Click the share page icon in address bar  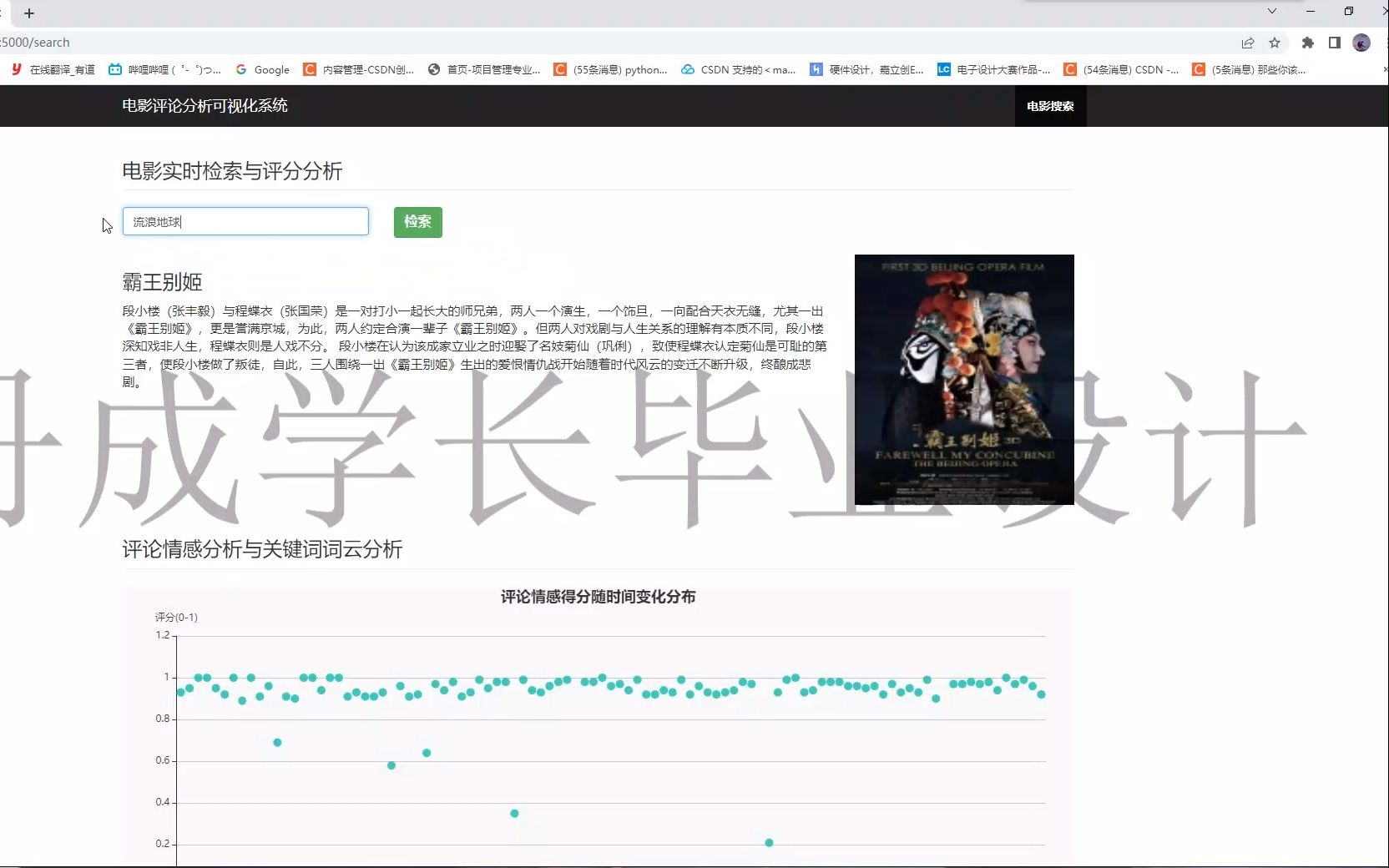pos(1248,43)
